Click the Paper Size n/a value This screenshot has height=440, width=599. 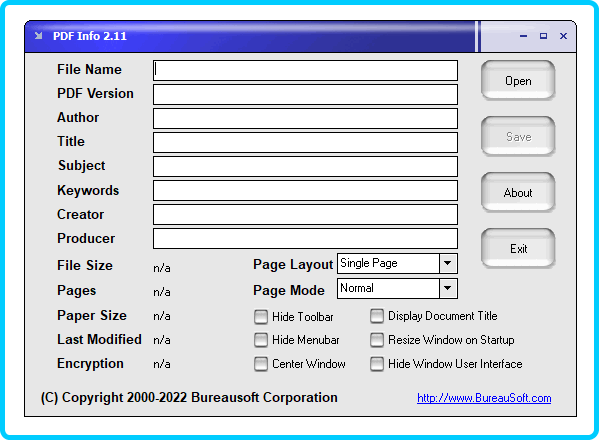162,316
